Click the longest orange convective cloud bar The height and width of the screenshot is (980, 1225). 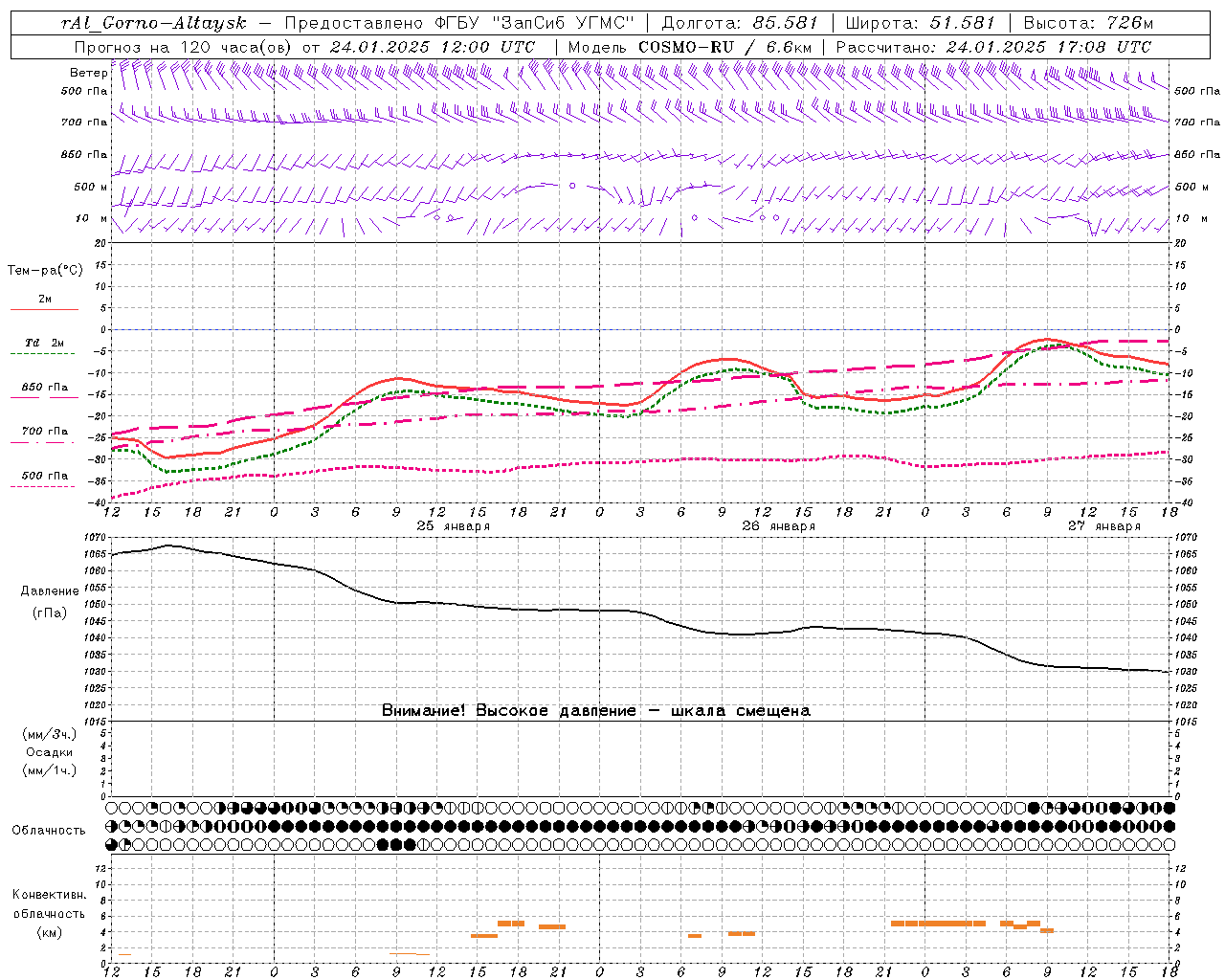[x=938, y=924]
